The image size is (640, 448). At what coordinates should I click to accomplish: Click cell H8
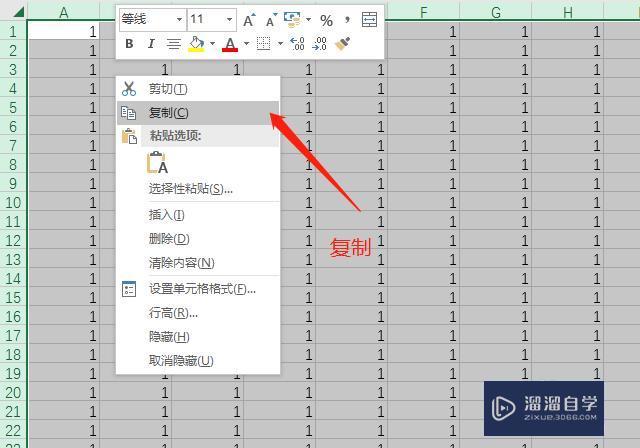pyautogui.click(x=568, y=165)
